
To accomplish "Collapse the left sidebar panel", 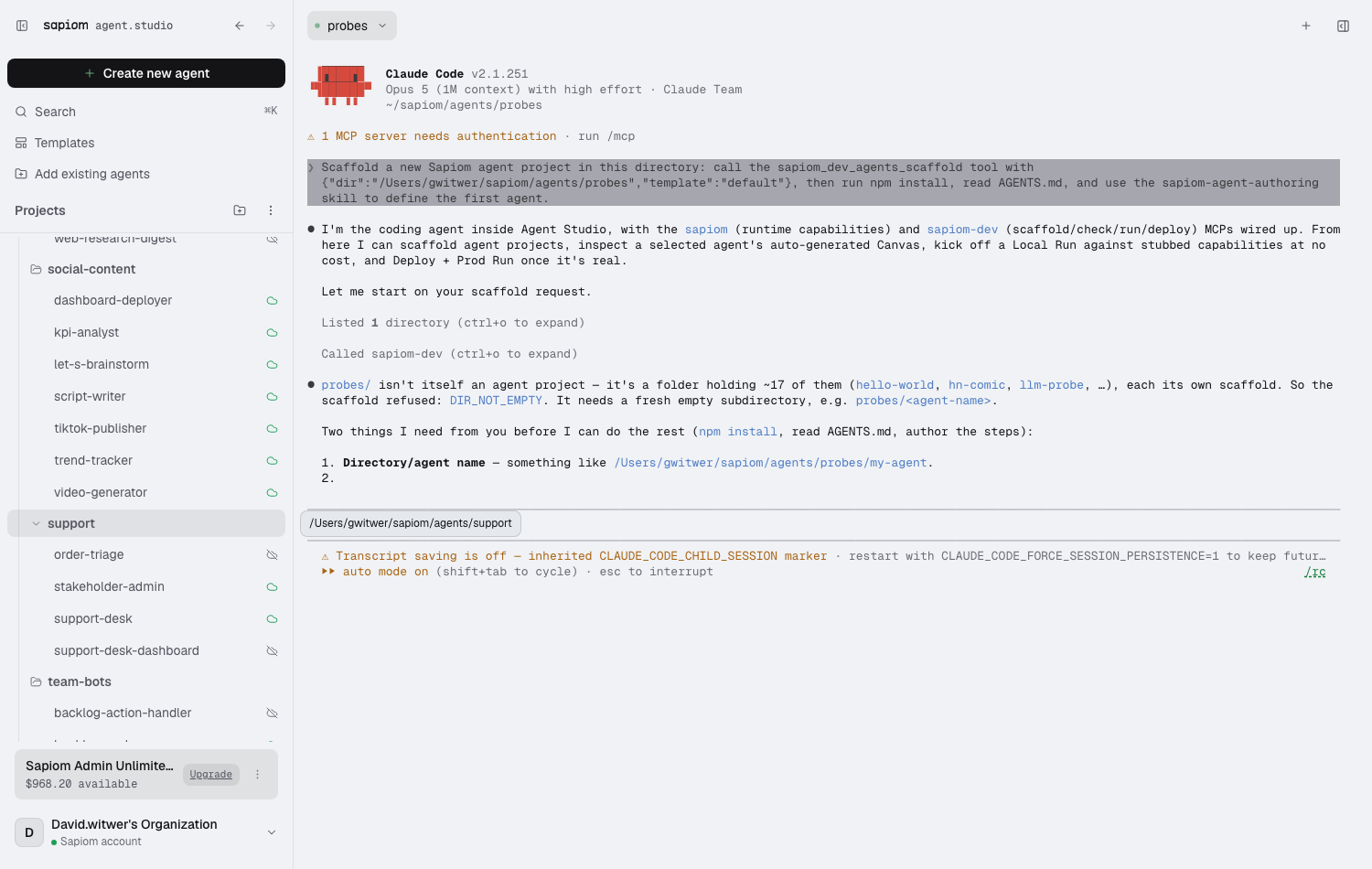I will click(x=22, y=26).
